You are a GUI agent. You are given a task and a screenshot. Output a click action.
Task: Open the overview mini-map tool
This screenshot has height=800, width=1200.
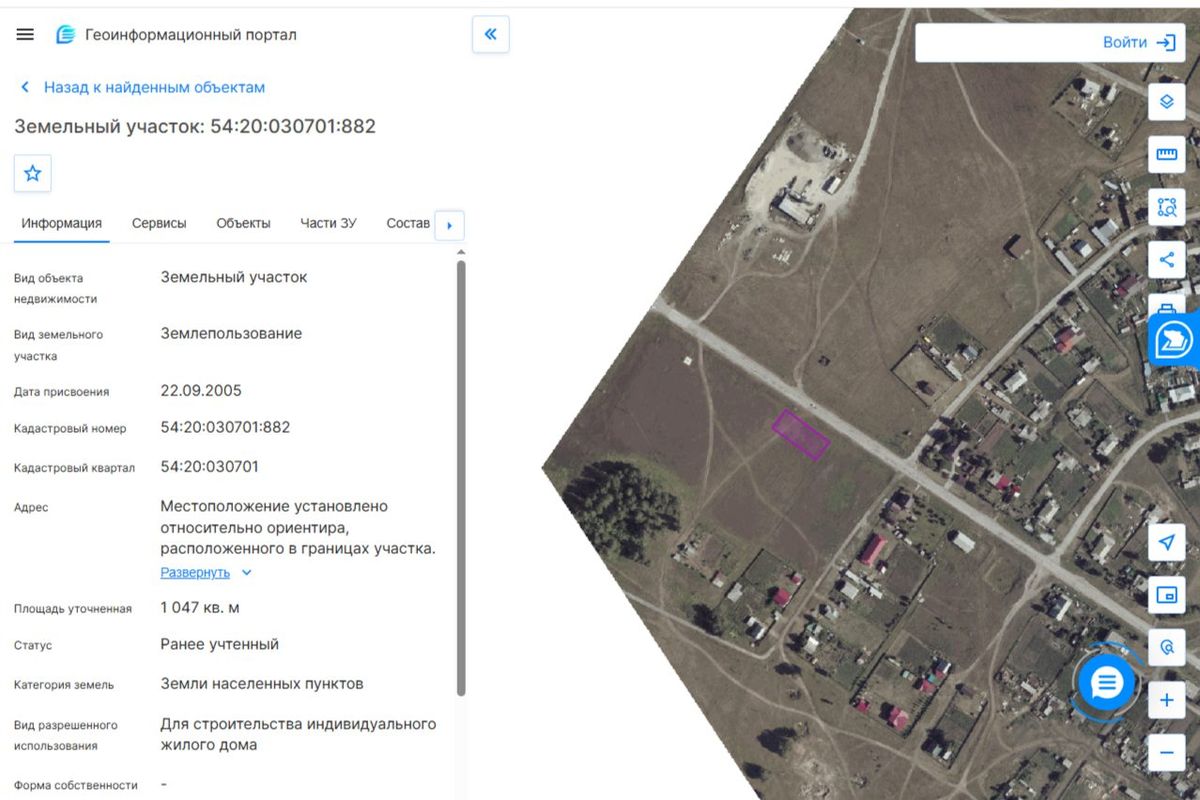tap(1166, 595)
